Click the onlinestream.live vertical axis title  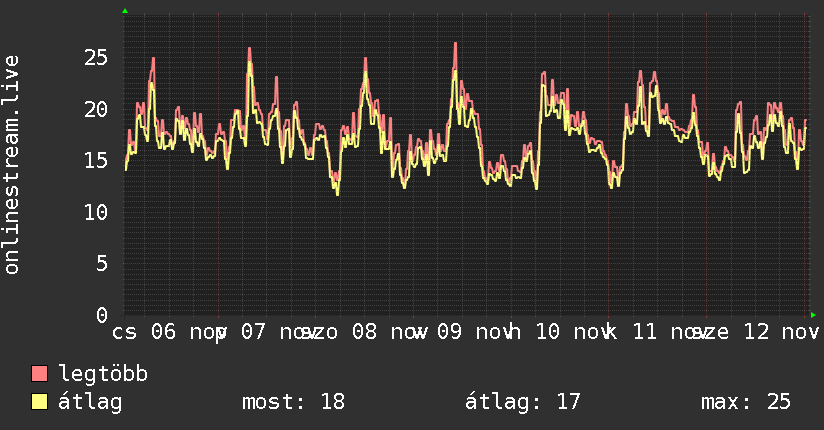(x=11, y=165)
